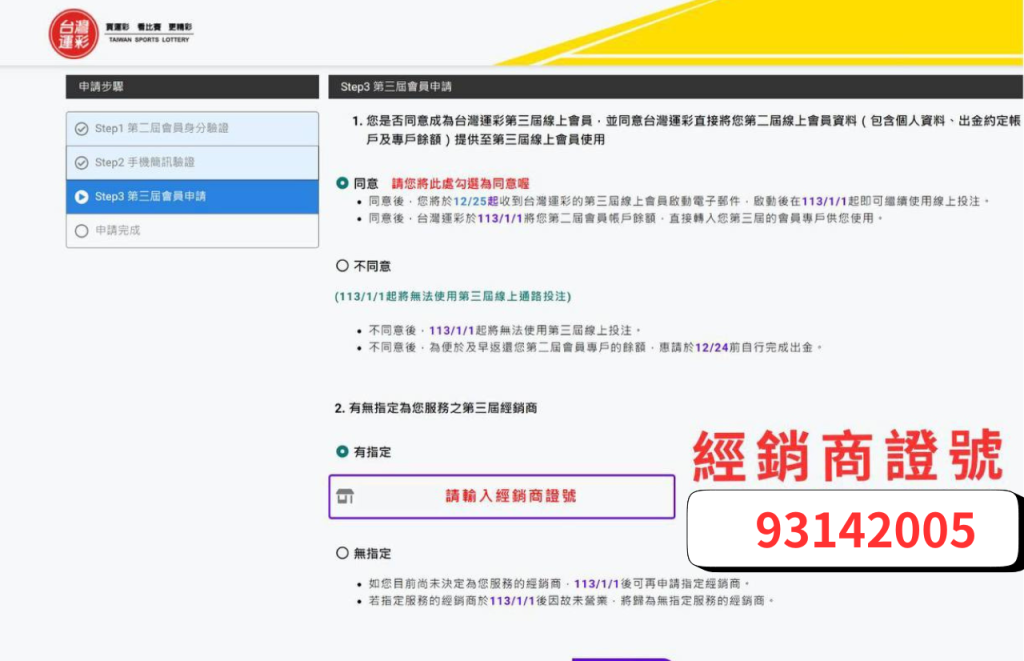Open Step1 第二屆會員身分驗證 step
Screen dimensions: 1024x661
[x=193, y=129]
